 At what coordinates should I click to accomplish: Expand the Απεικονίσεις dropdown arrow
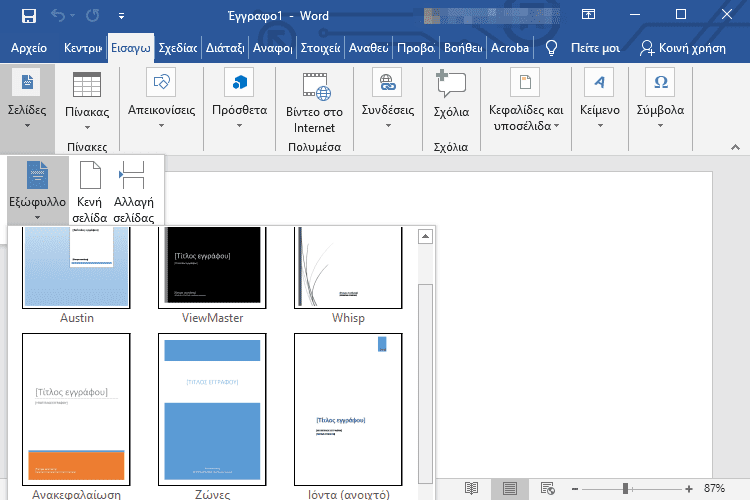coord(161,126)
